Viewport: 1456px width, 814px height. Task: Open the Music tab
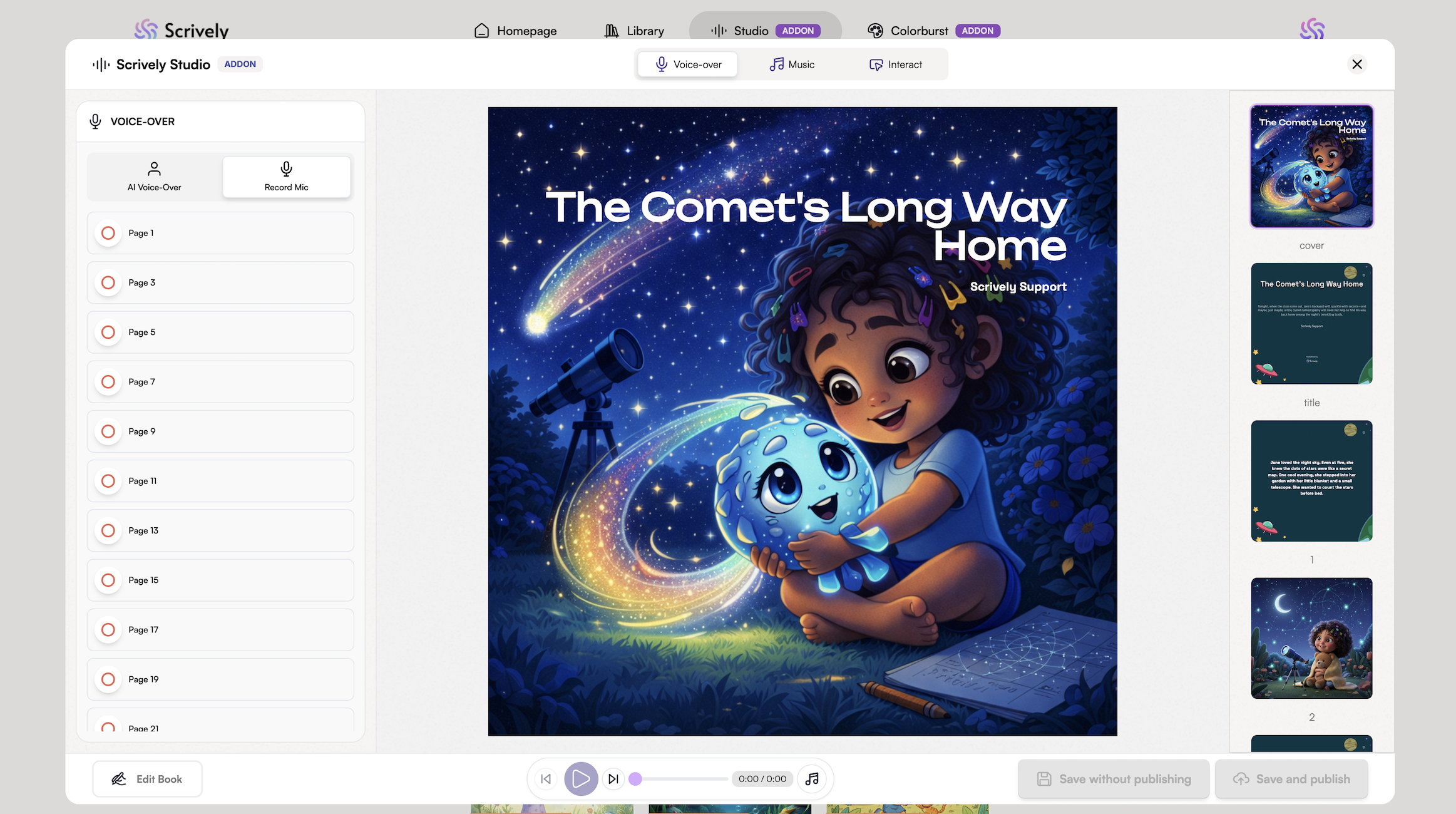tap(792, 64)
